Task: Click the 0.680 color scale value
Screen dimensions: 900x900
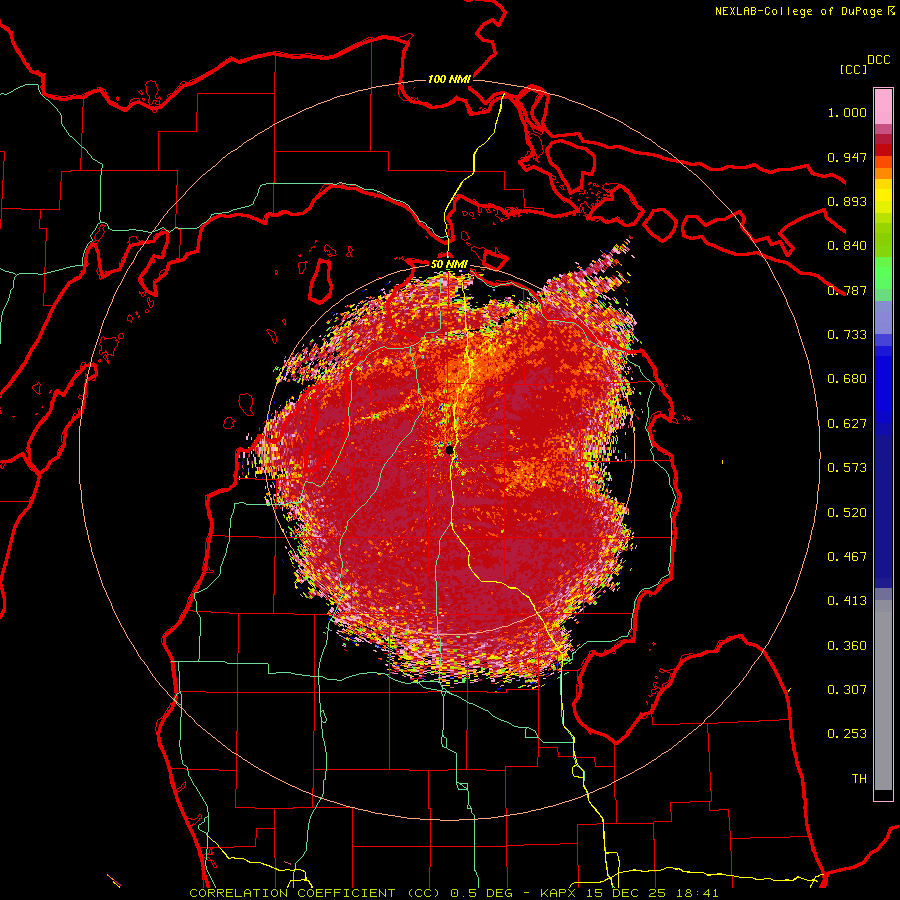Action: [x=847, y=379]
